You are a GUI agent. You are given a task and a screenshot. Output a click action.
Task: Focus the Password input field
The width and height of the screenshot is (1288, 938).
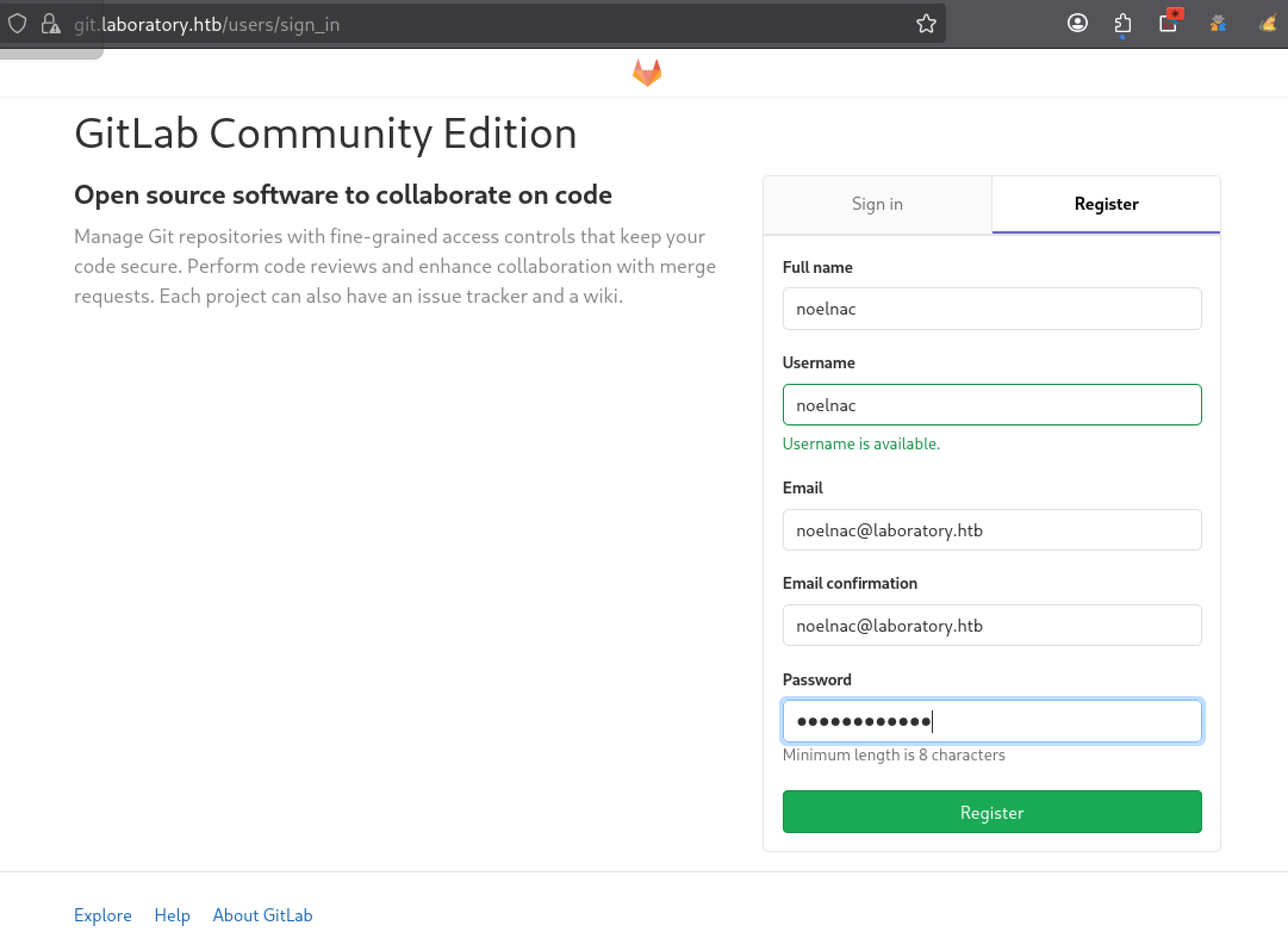tap(992, 721)
